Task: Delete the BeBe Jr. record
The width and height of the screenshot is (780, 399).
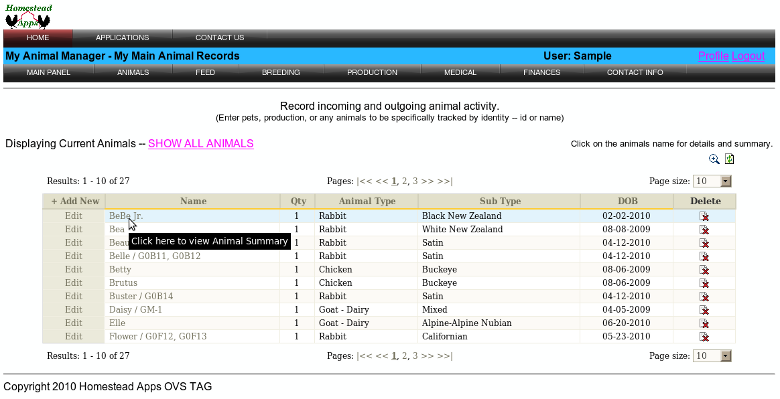Action: point(704,216)
